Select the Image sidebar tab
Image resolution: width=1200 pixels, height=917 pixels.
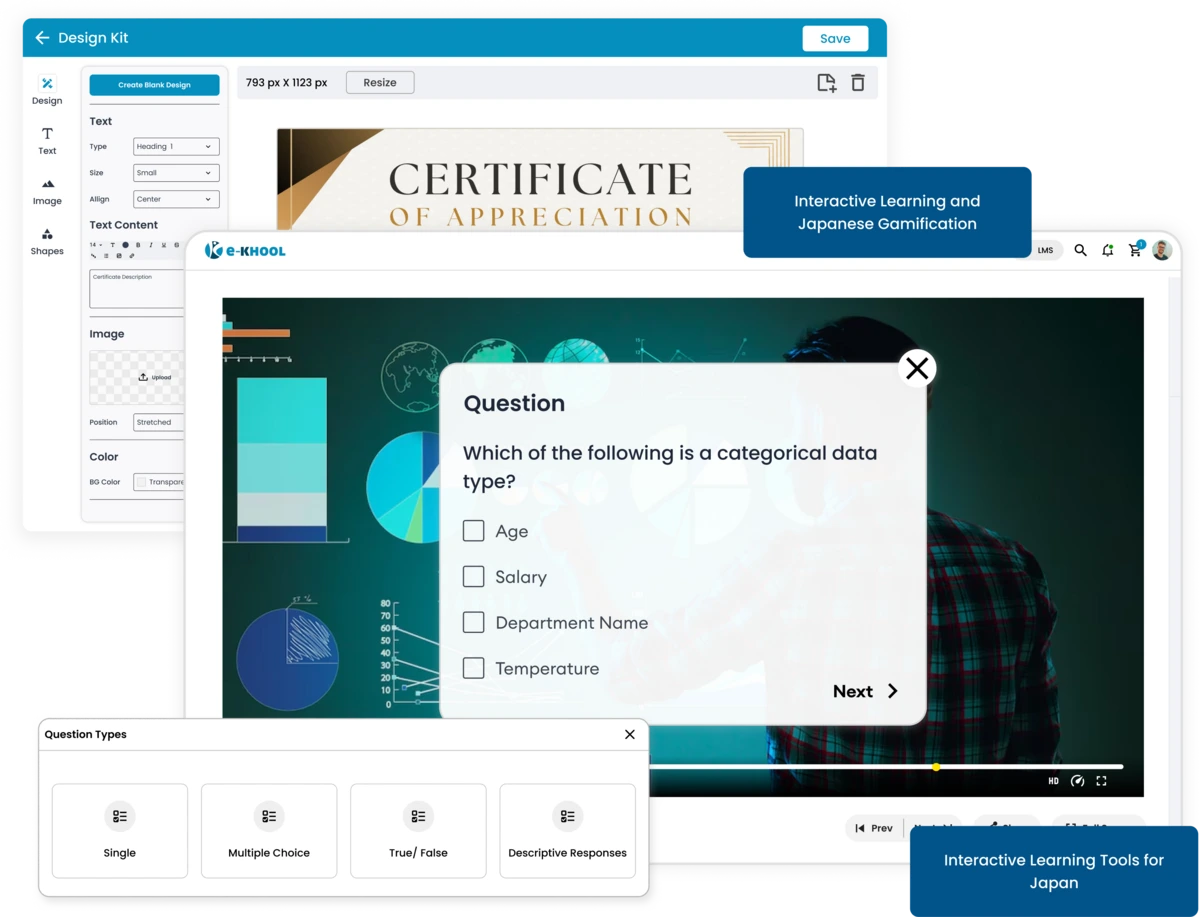47,191
